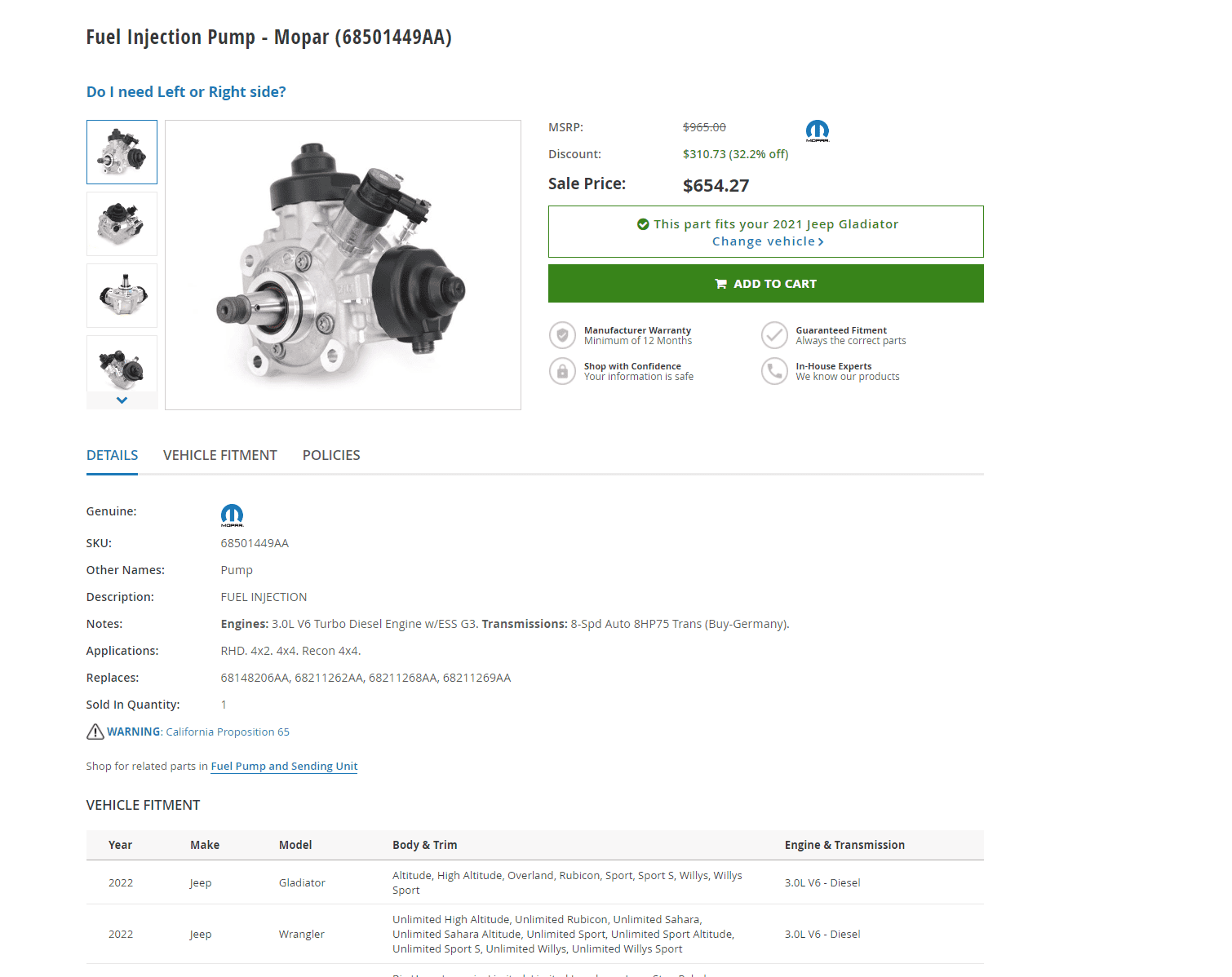Select the fourth pump thumbnail
Viewport: 1232px width, 977px height.
pos(122,364)
